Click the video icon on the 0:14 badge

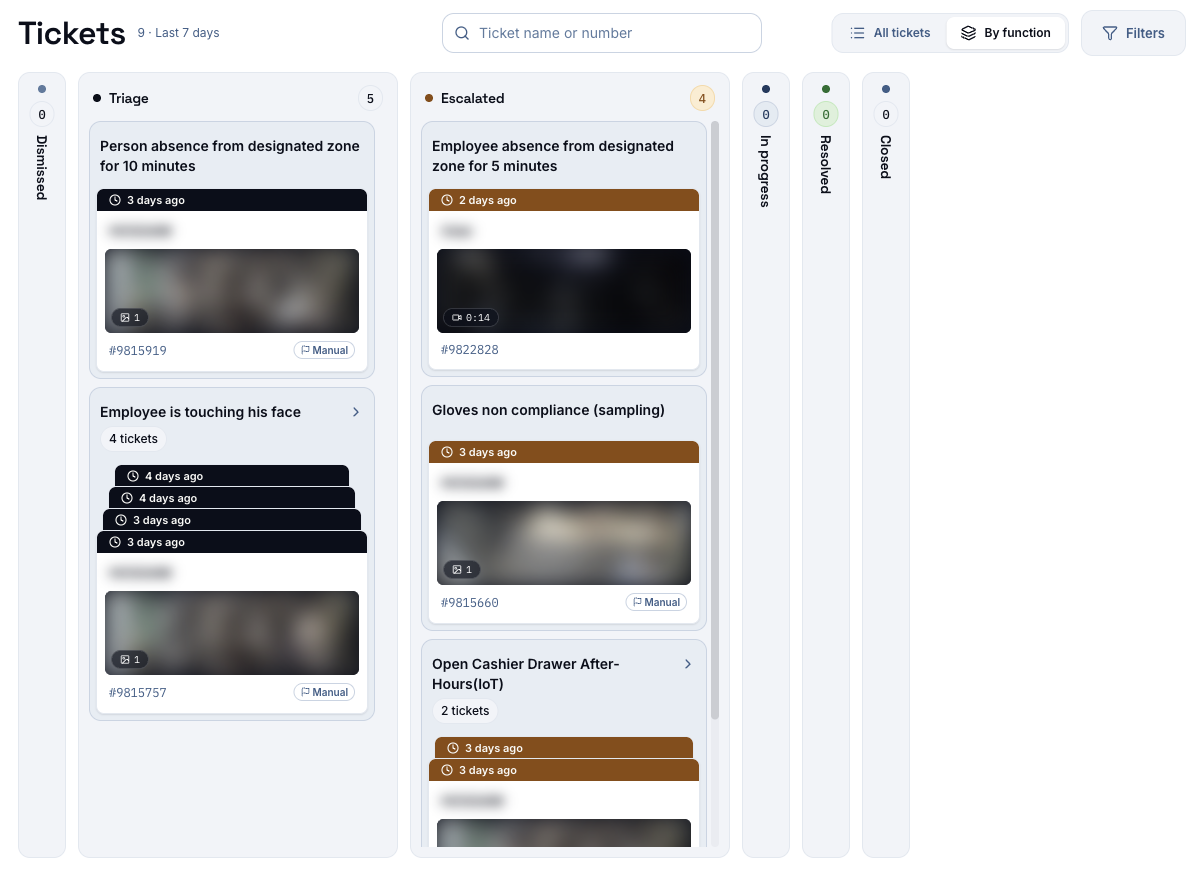[x=457, y=318]
